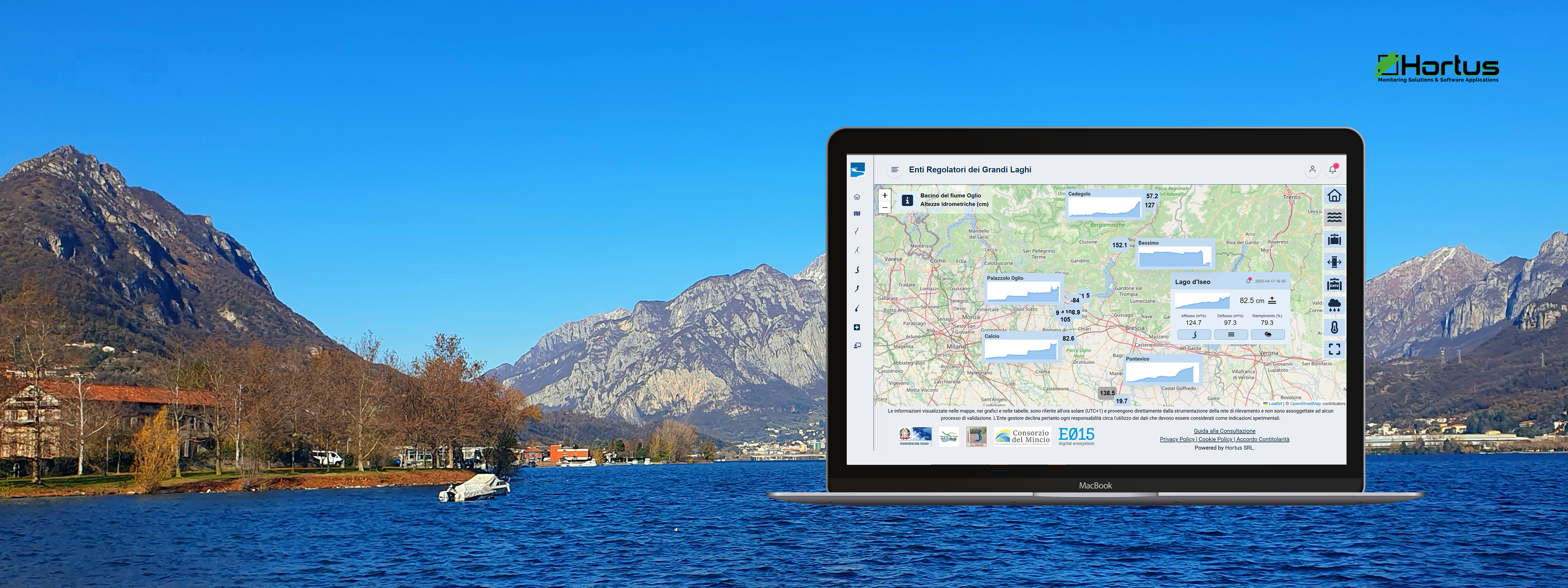Open the Guida alla Consultazione link
The height and width of the screenshot is (588, 1568).
(x=1224, y=431)
